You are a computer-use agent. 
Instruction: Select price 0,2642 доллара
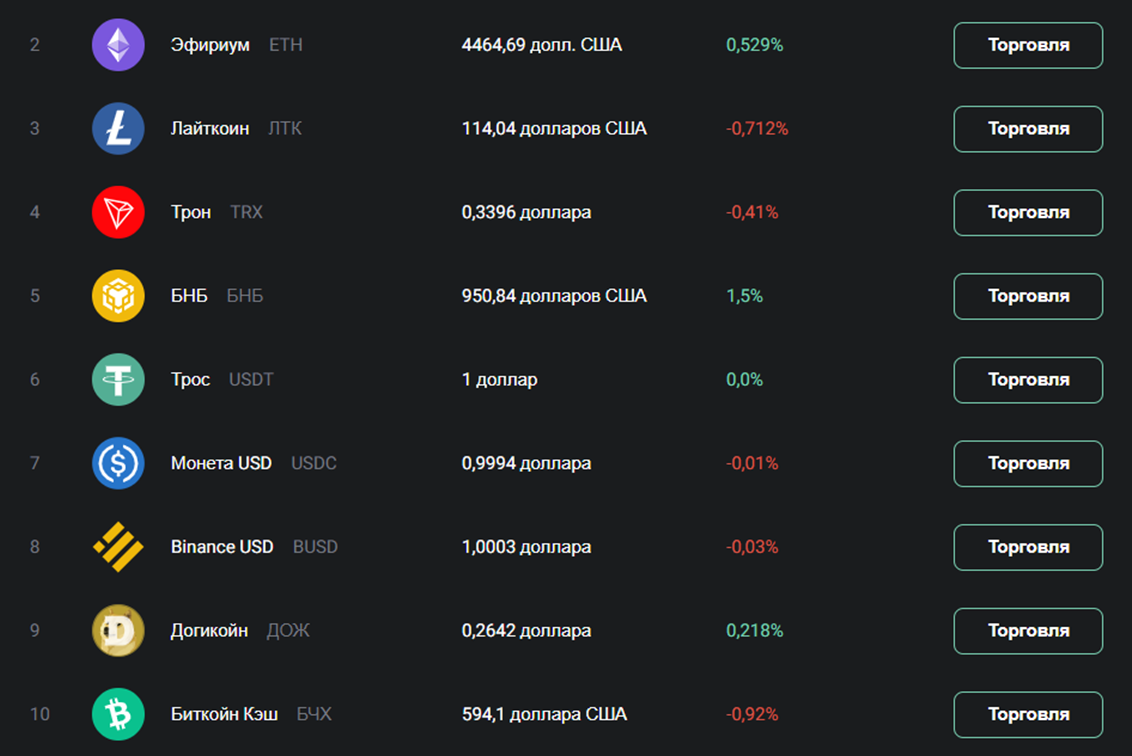526,631
